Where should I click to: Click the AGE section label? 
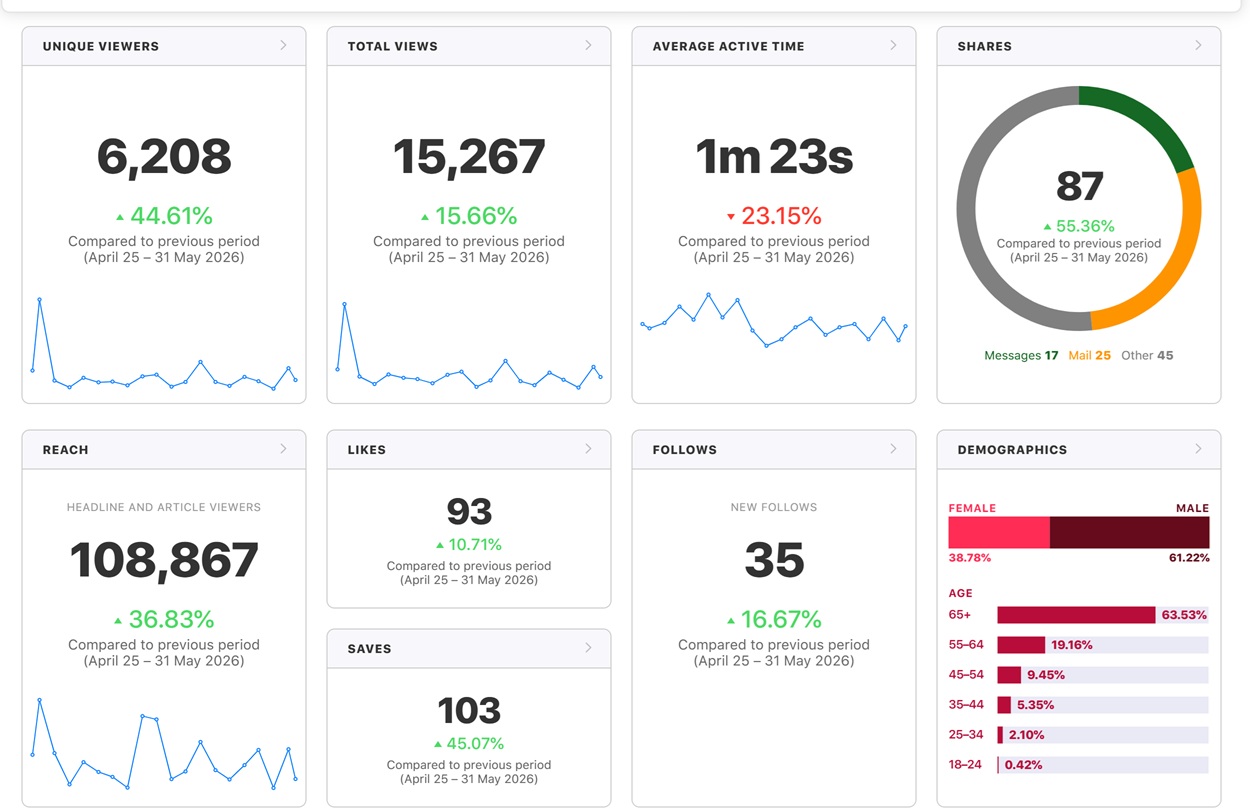pos(960,593)
